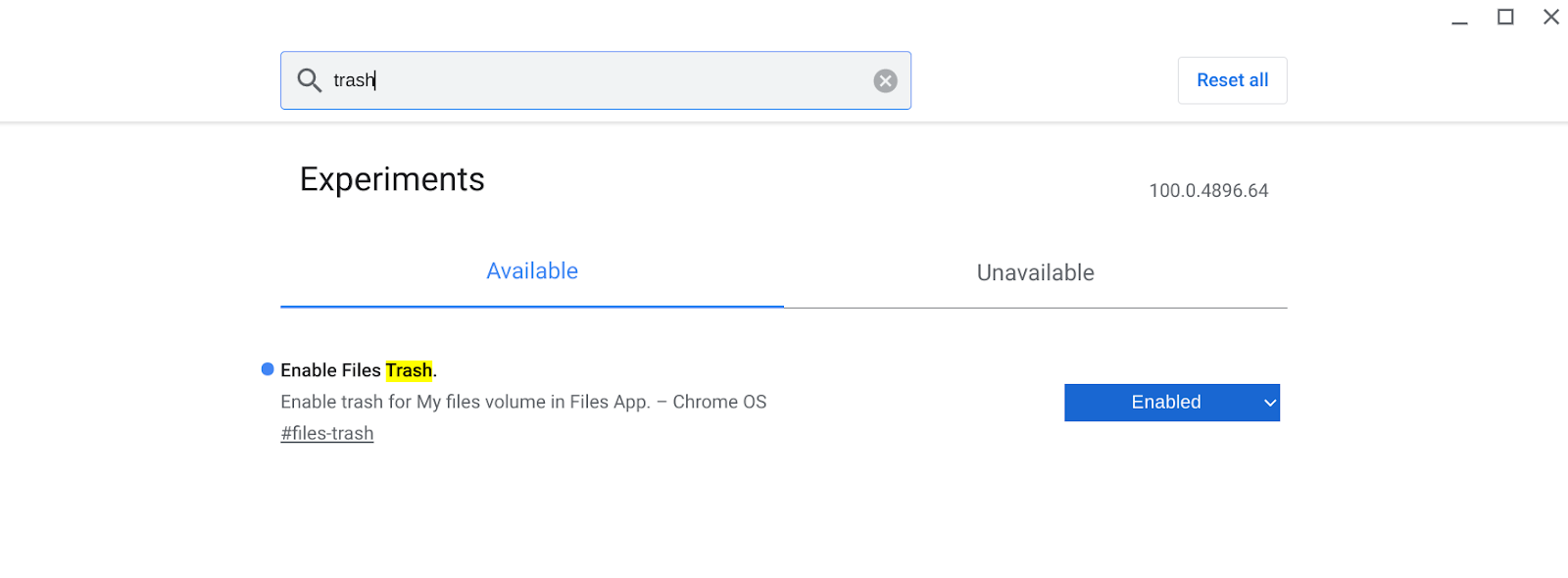Click the typed word trash in search box
This screenshot has height=578, width=1568.
coord(354,80)
